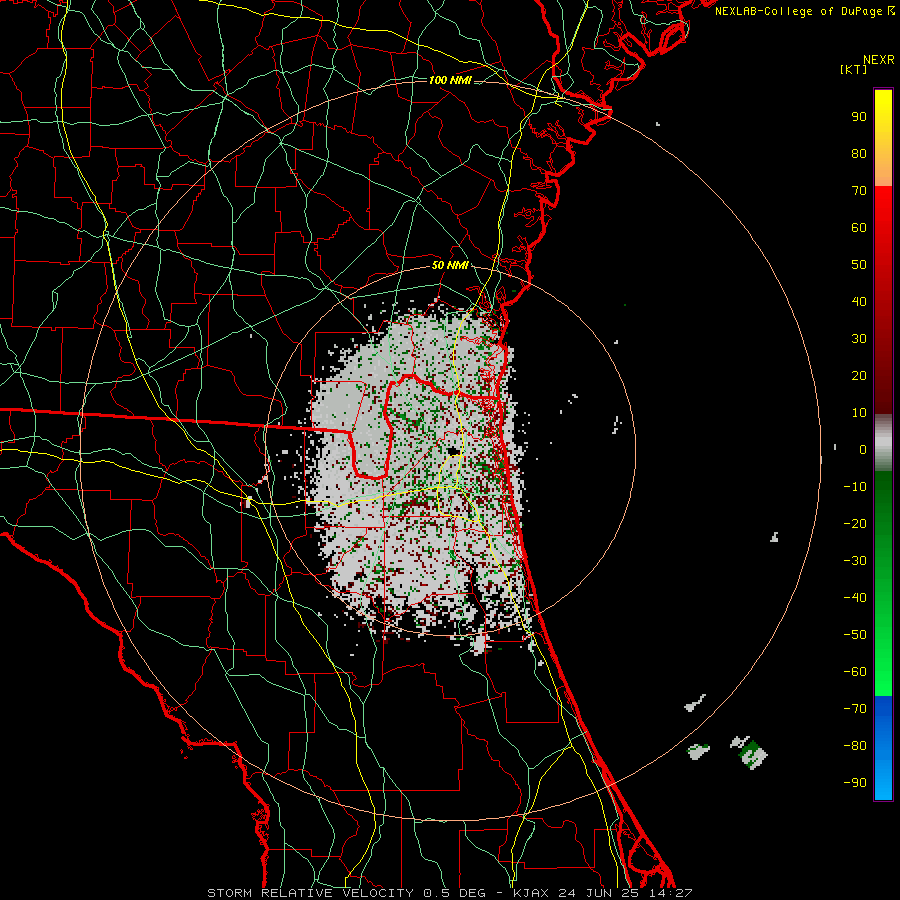Click the -10 knots scale label

point(855,487)
